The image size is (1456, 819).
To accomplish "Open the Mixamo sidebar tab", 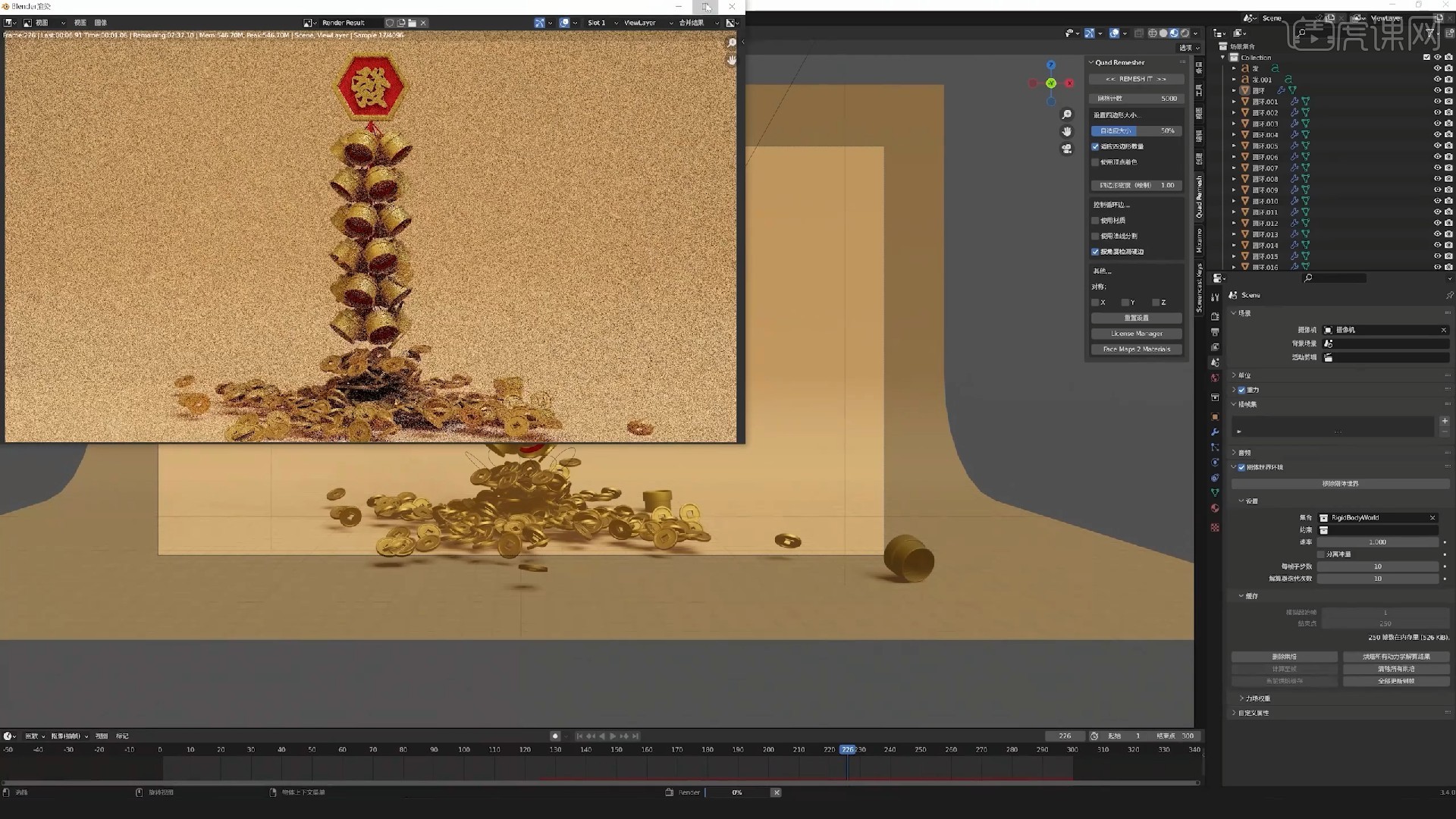I will pos(1199,240).
